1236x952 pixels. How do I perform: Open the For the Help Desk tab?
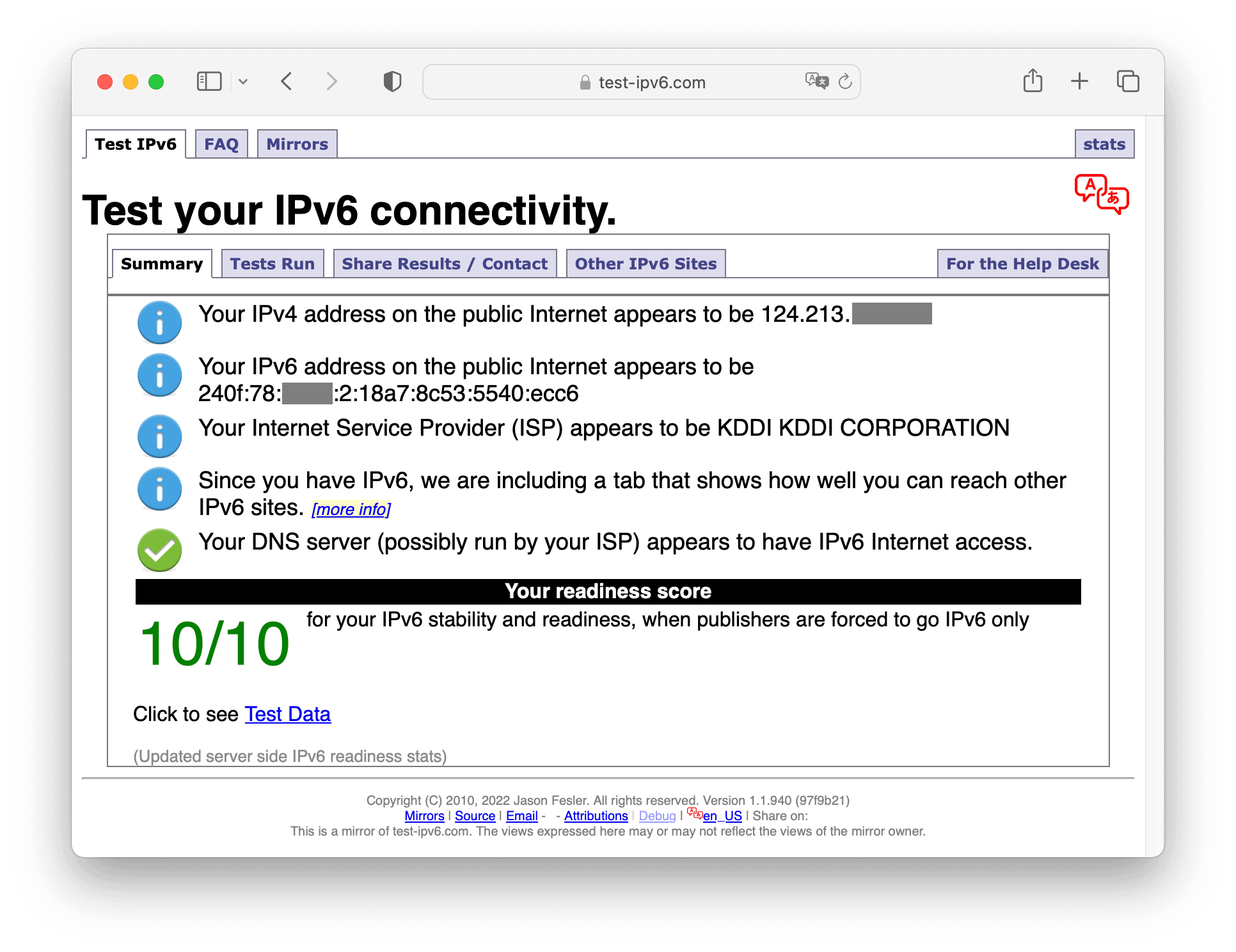1022,264
